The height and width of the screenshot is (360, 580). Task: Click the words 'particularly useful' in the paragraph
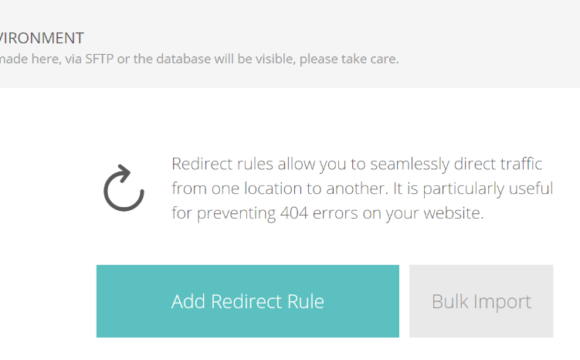pyautogui.click(x=488, y=189)
